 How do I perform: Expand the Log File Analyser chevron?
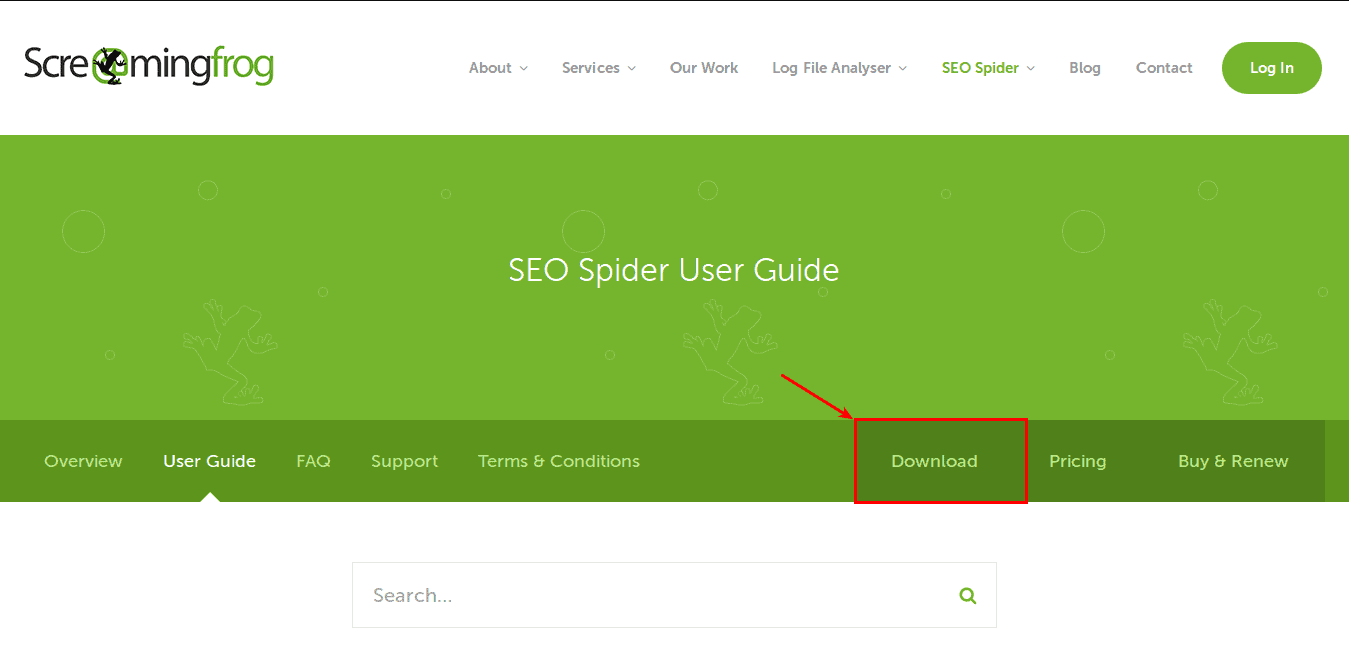click(902, 68)
